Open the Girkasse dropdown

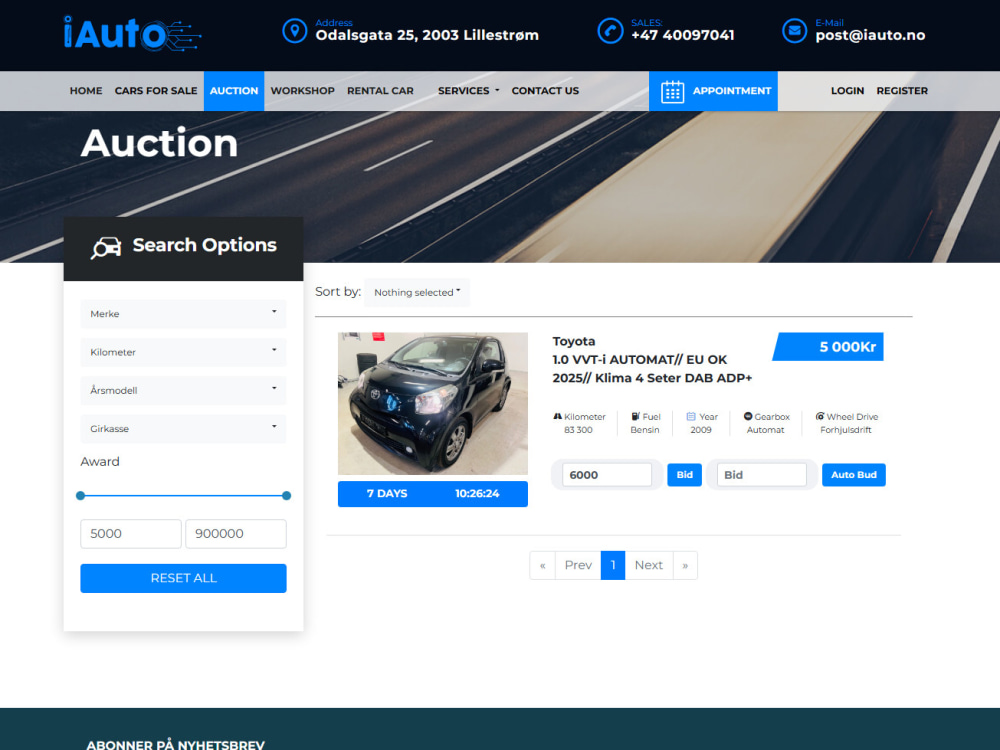[x=183, y=429]
